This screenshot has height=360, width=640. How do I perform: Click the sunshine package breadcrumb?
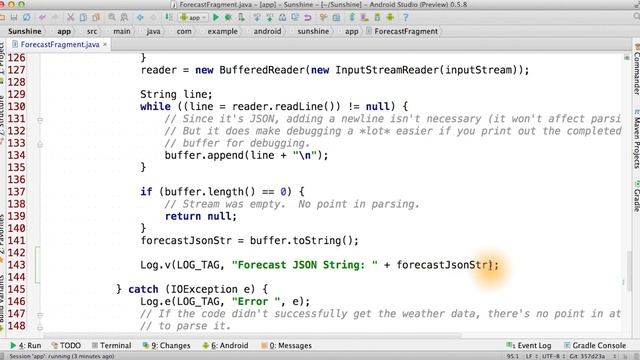pos(313,31)
